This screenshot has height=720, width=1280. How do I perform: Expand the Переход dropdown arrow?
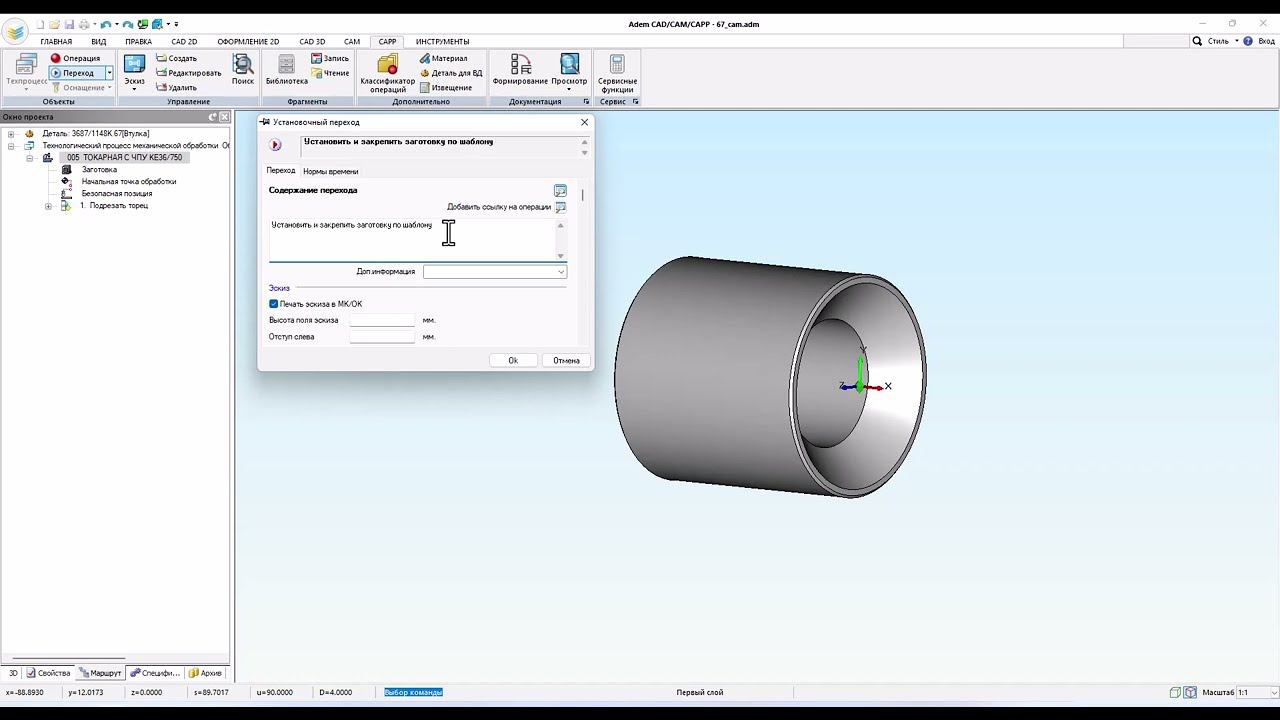109,73
